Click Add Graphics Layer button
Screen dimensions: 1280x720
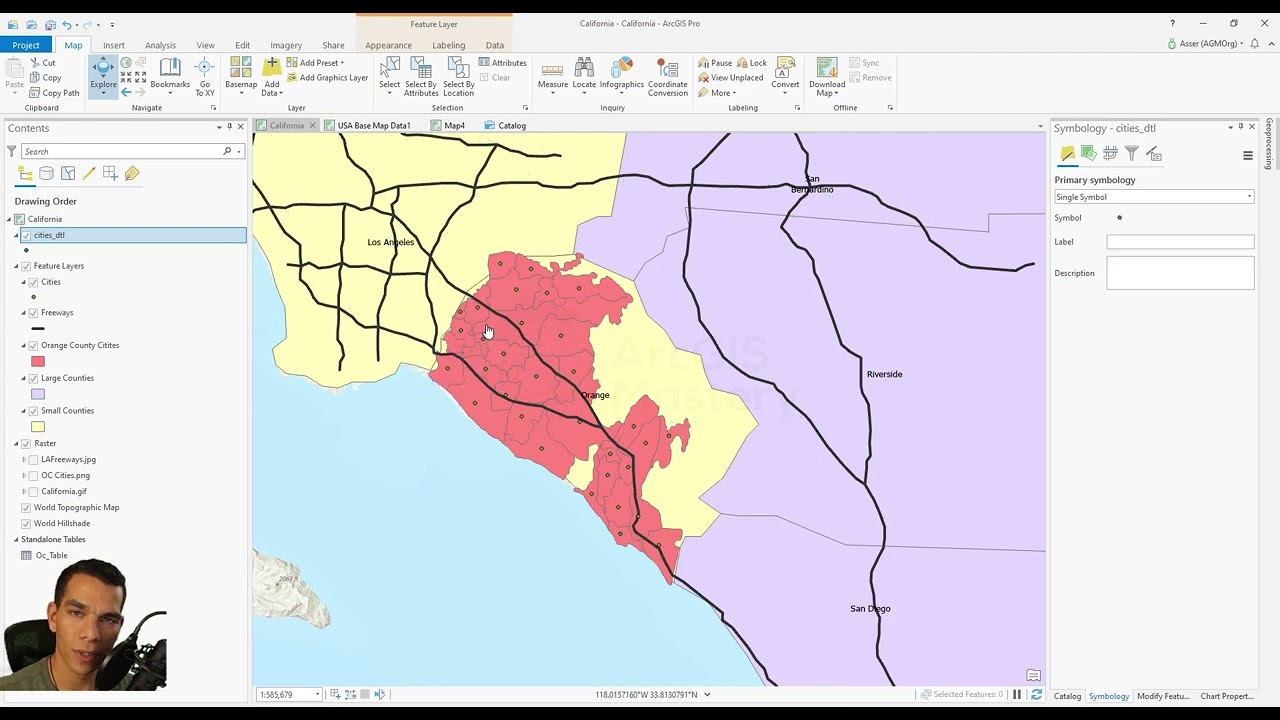[327, 78]
